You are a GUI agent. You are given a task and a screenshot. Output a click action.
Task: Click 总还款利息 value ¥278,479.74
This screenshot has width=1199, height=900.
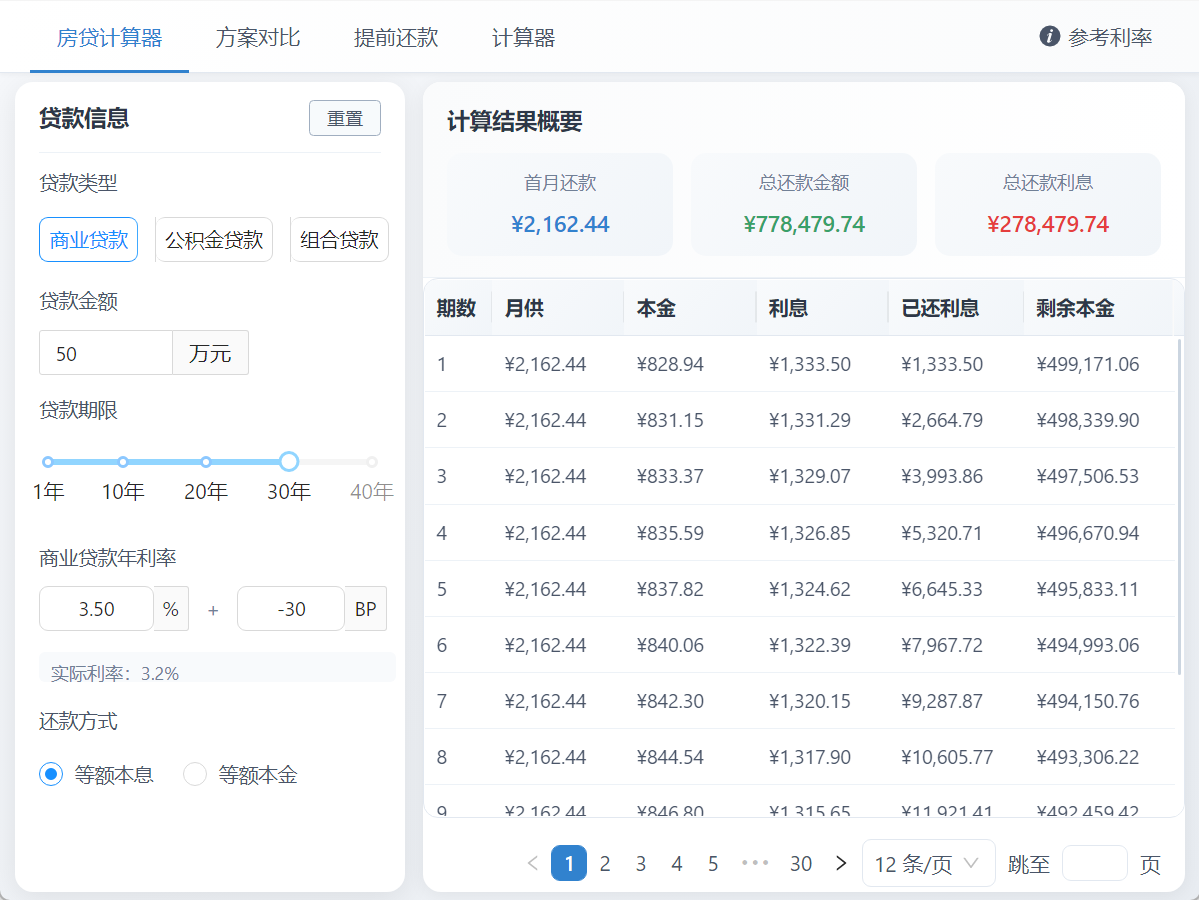(1048, 224)
